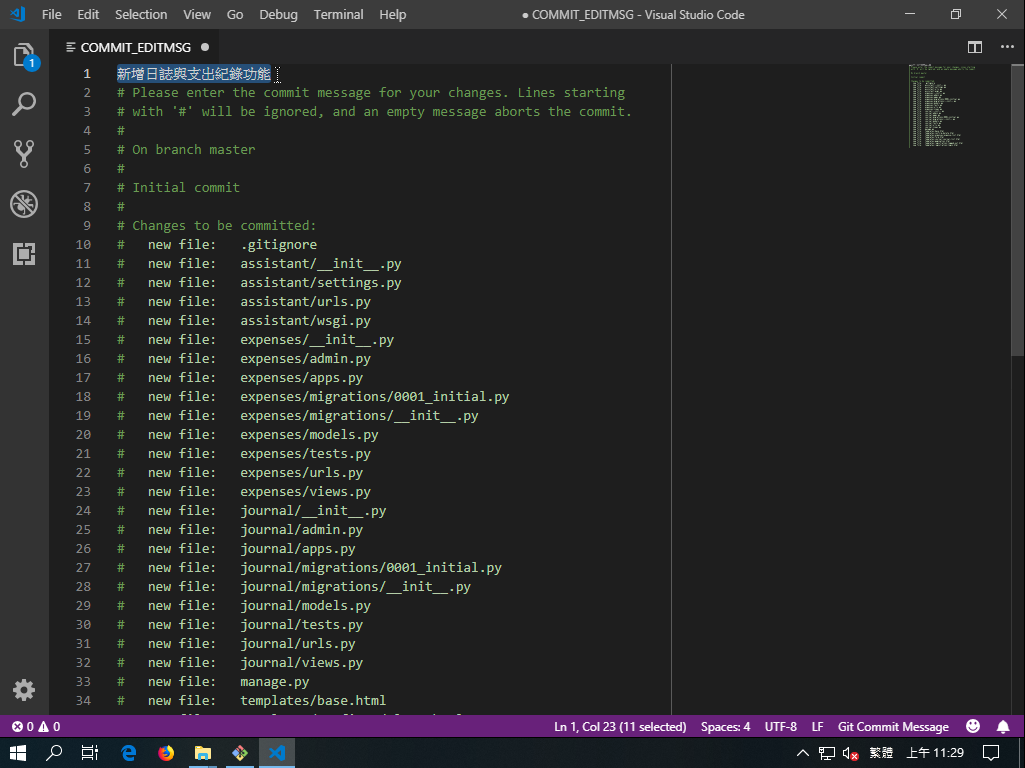Open the Explorer view in activity bar

pos(24,55)
